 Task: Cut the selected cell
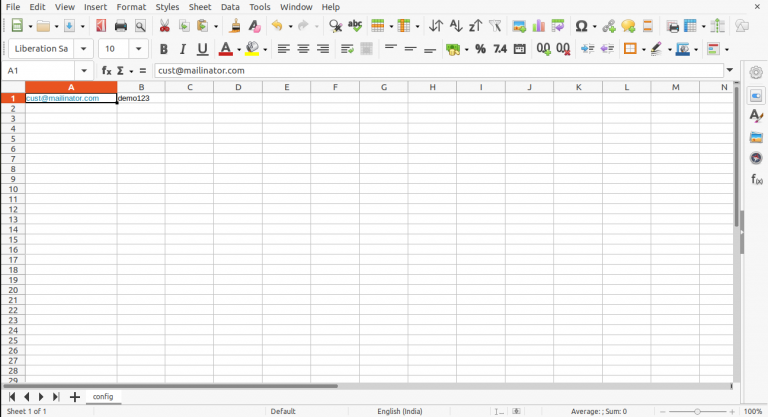(165, 26)
